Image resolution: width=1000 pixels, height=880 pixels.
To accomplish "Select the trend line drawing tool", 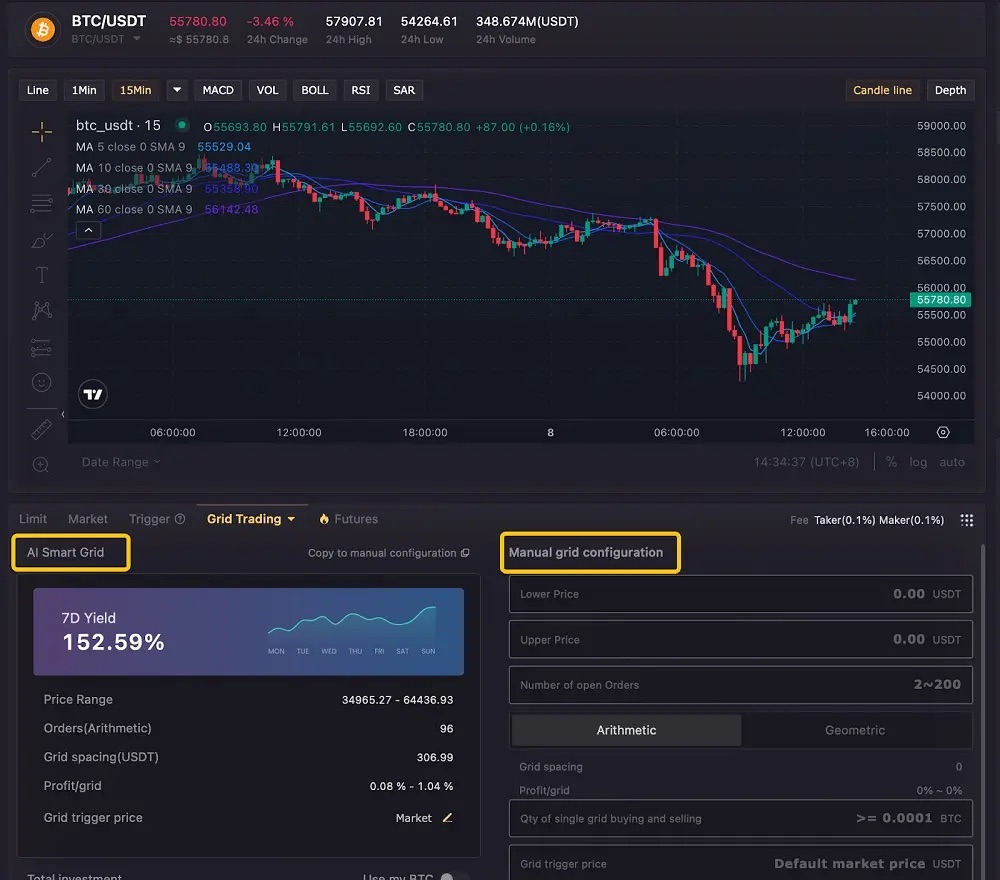I will pos(41,168).
